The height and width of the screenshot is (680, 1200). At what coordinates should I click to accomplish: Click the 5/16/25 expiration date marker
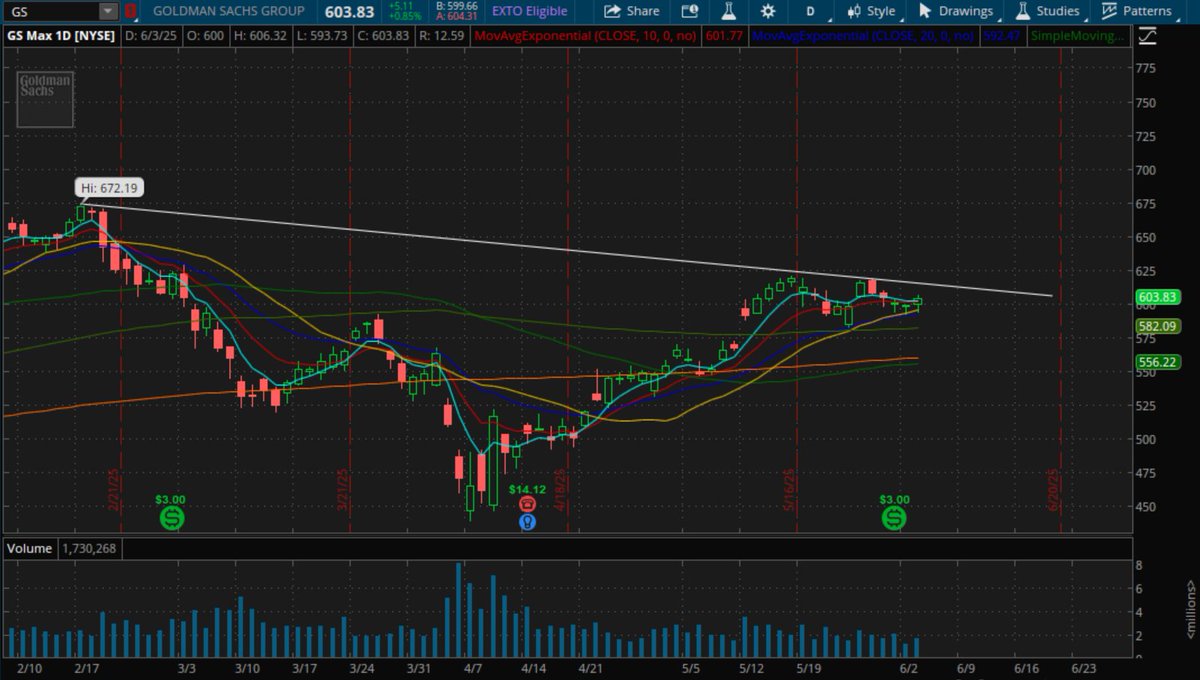789,491
